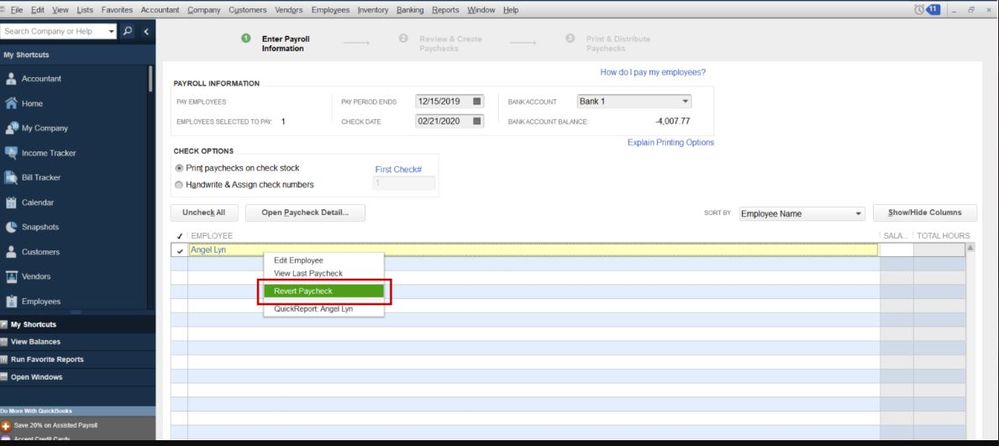This screenshot has width=999, height=446.
Task: Click the Search Company or Help field
Action: click(54, 31)
